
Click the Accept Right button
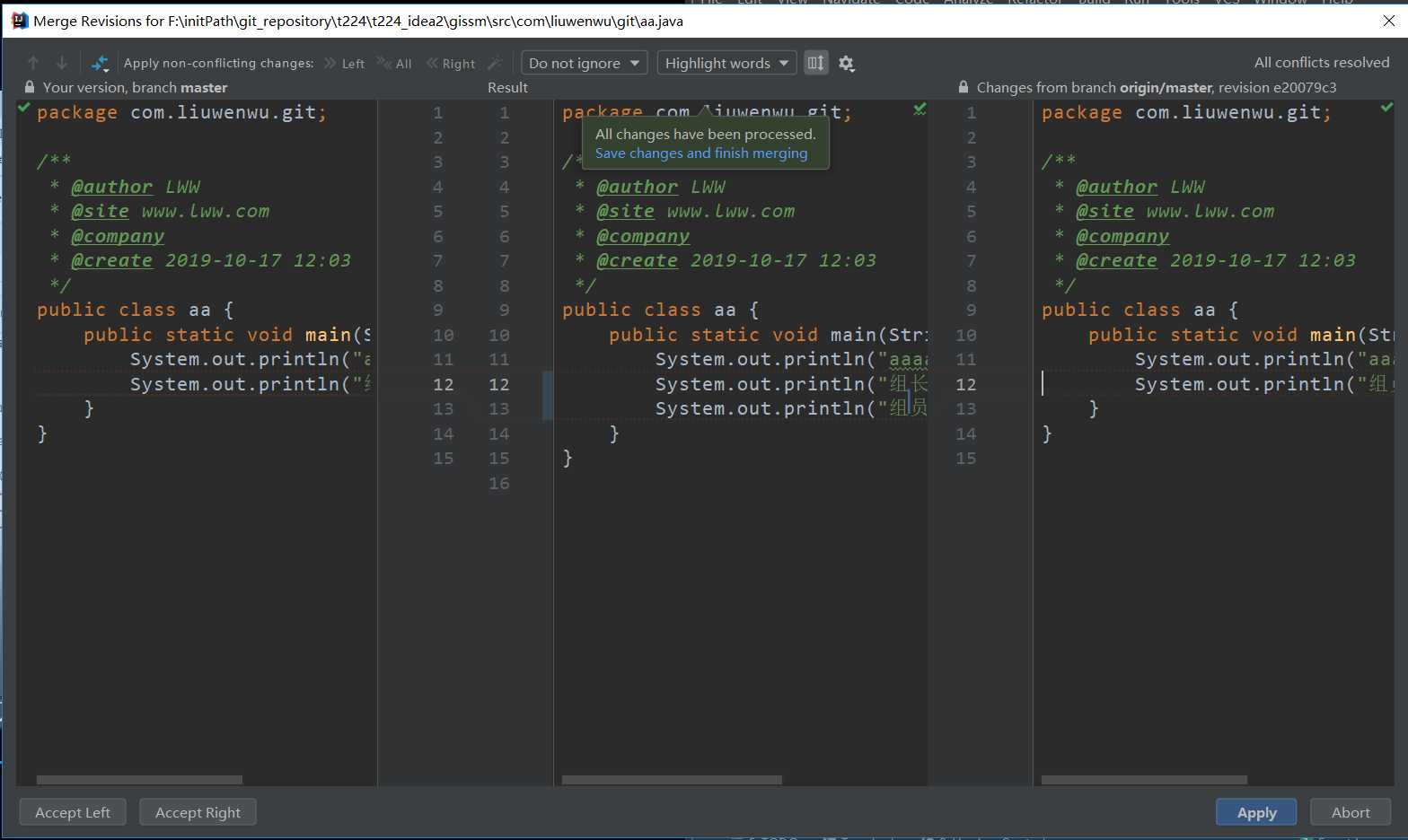(198, 812)
